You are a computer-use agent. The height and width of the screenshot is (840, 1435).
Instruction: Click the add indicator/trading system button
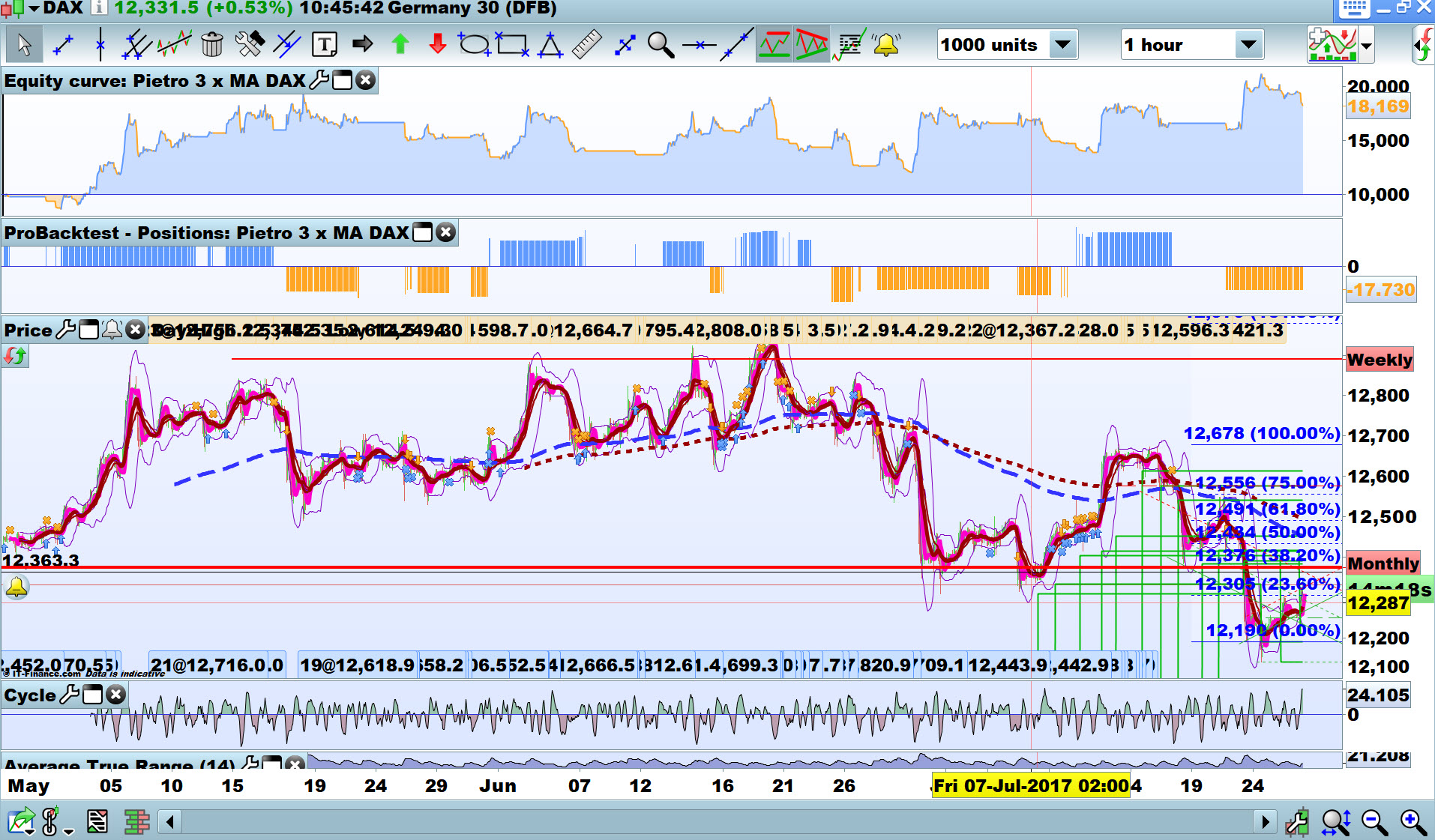[x=1332, y=45]
